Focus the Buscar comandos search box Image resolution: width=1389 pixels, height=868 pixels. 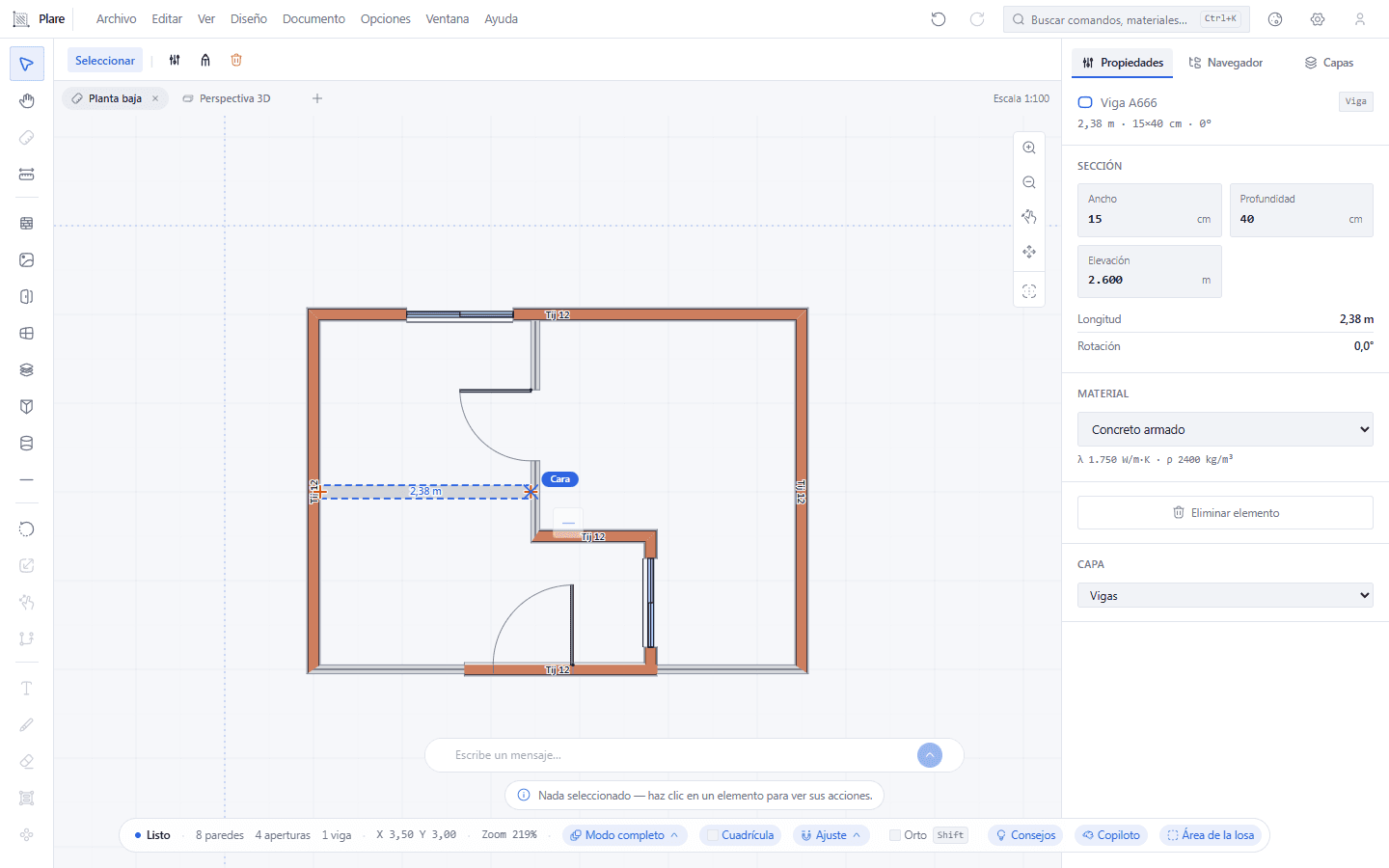(1127, 19)
